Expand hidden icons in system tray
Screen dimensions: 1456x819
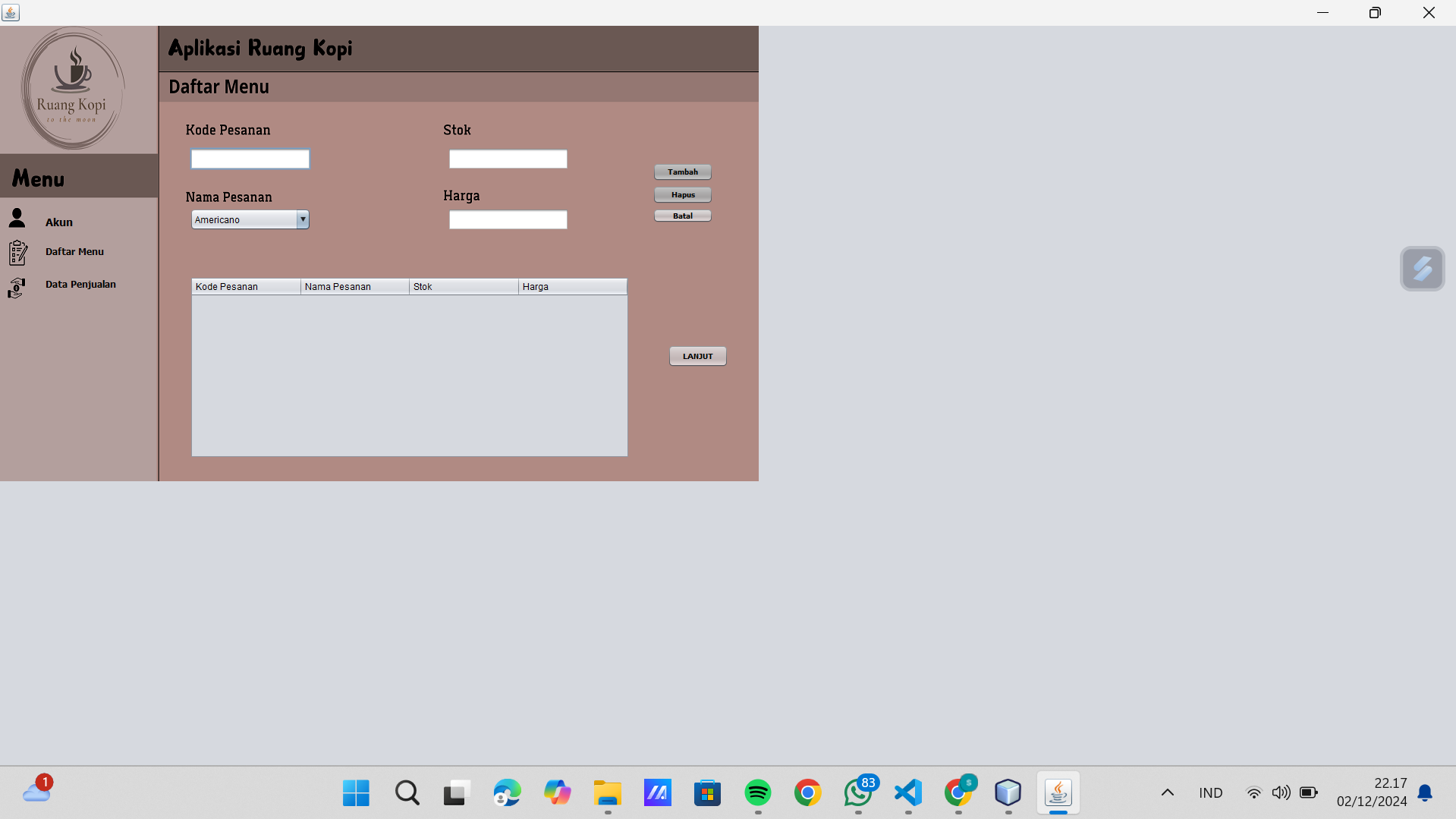click(x=1167, y=792)
